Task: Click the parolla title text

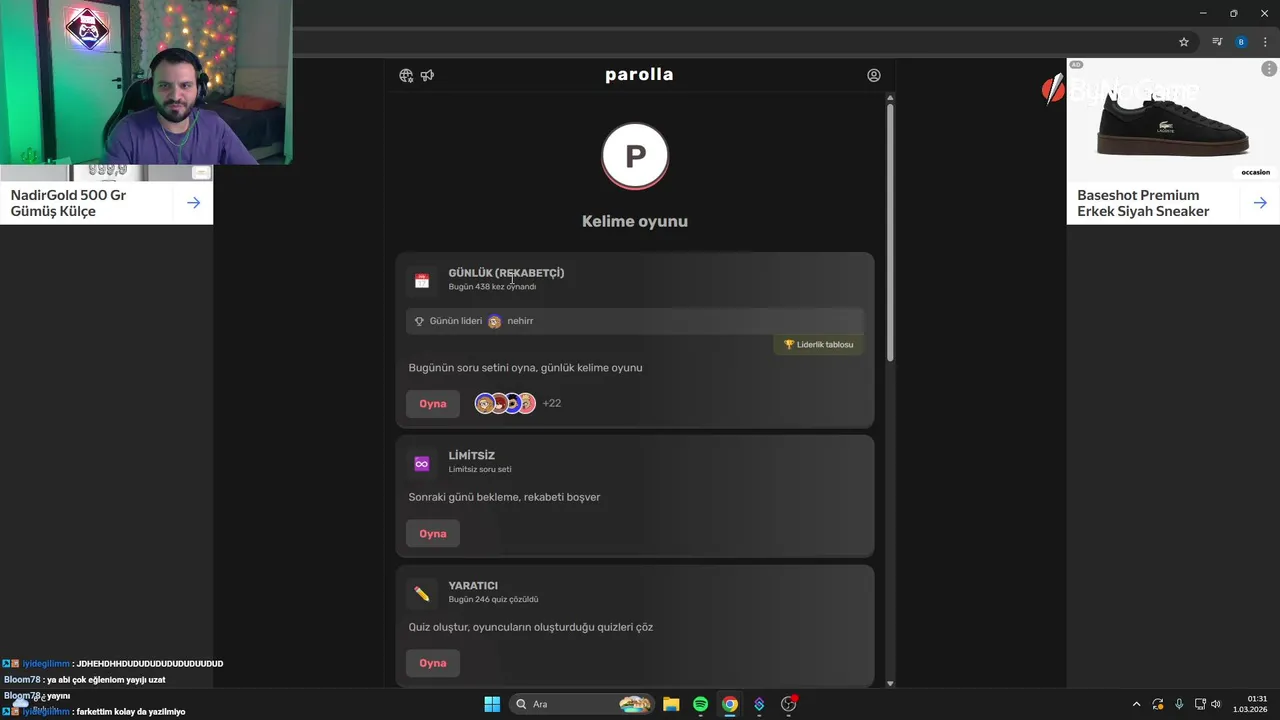Action: pos(639,74)
